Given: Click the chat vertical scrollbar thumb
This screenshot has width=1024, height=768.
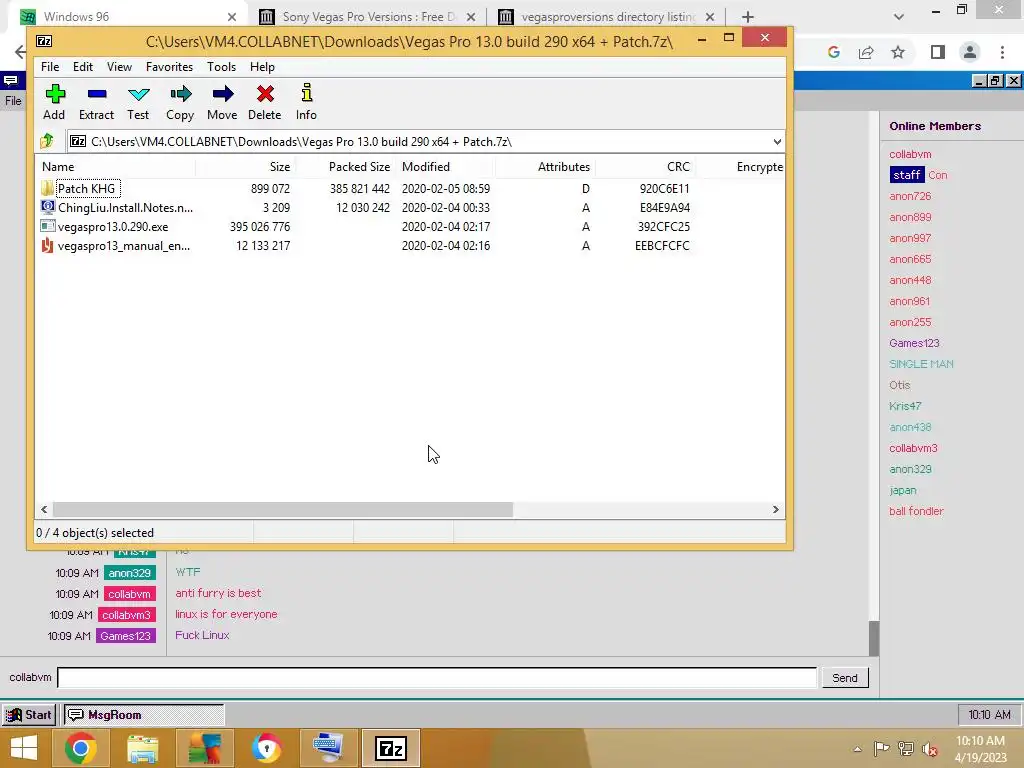Looking at the screenshot, I should pos(874,638).
